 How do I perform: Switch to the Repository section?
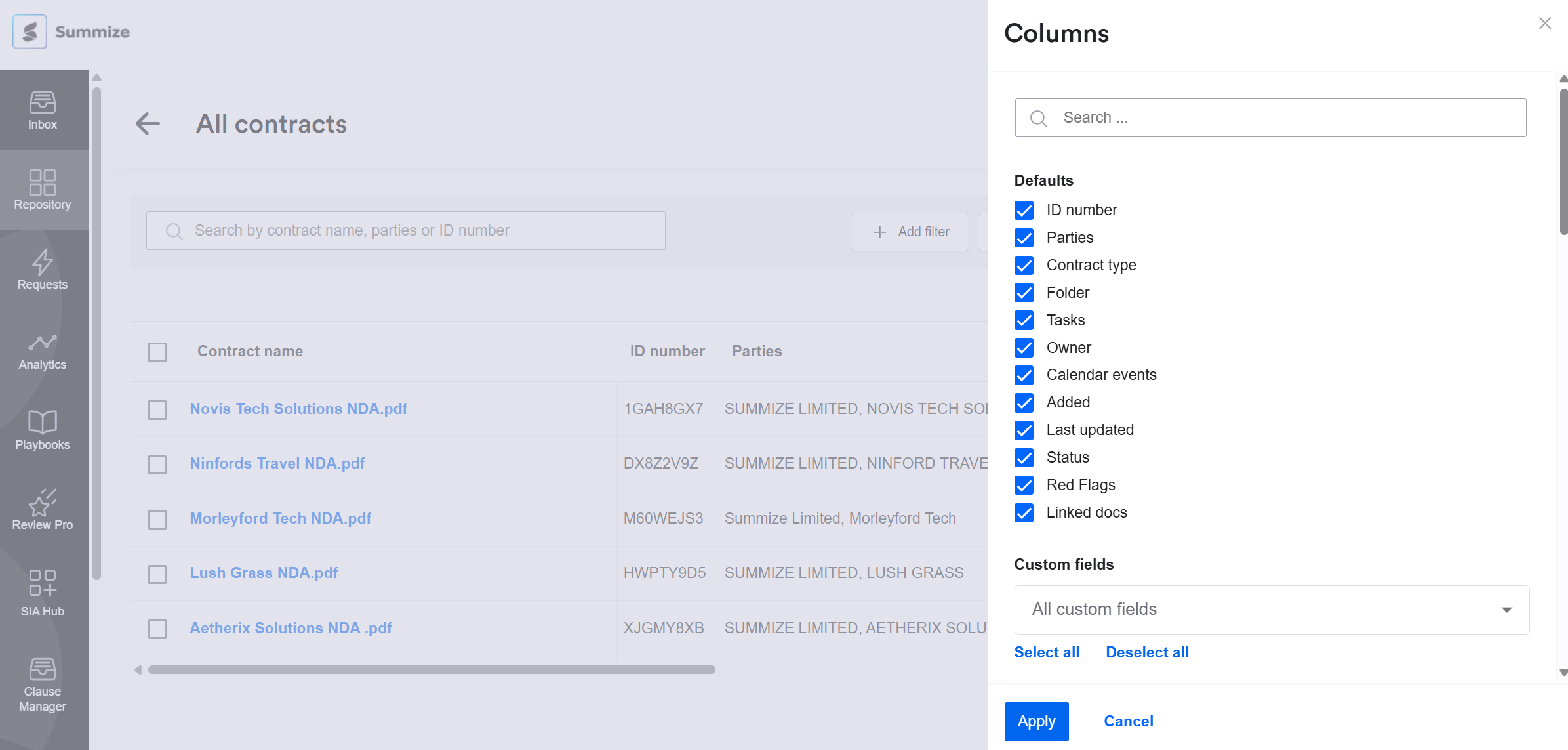pos(43,190)
